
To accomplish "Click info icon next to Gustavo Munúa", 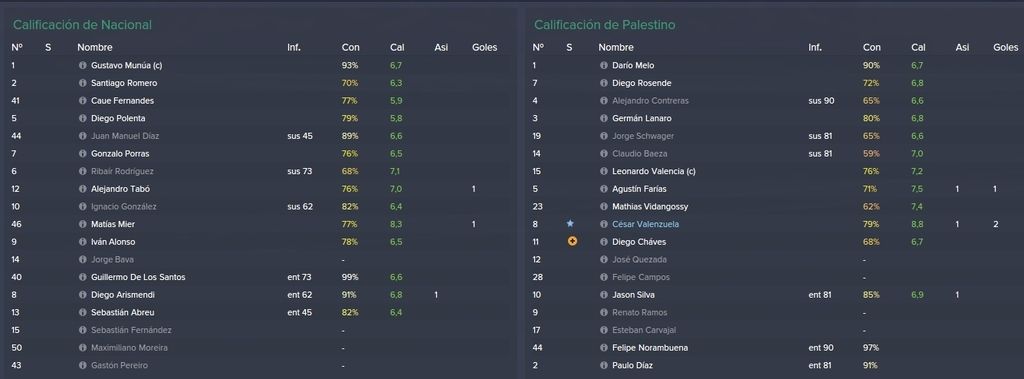I will 82,65.
